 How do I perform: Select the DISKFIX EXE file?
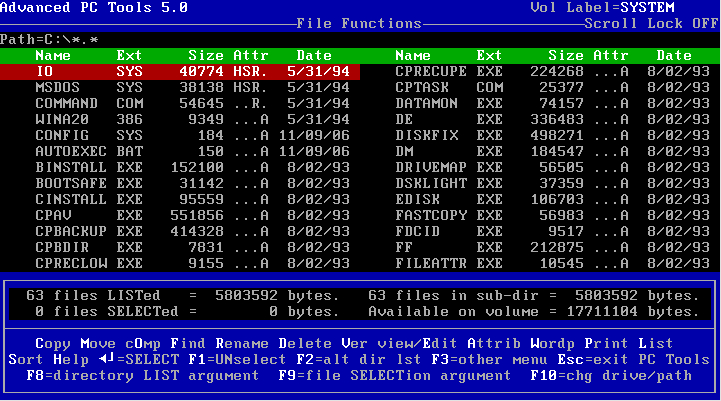(553, 136)
